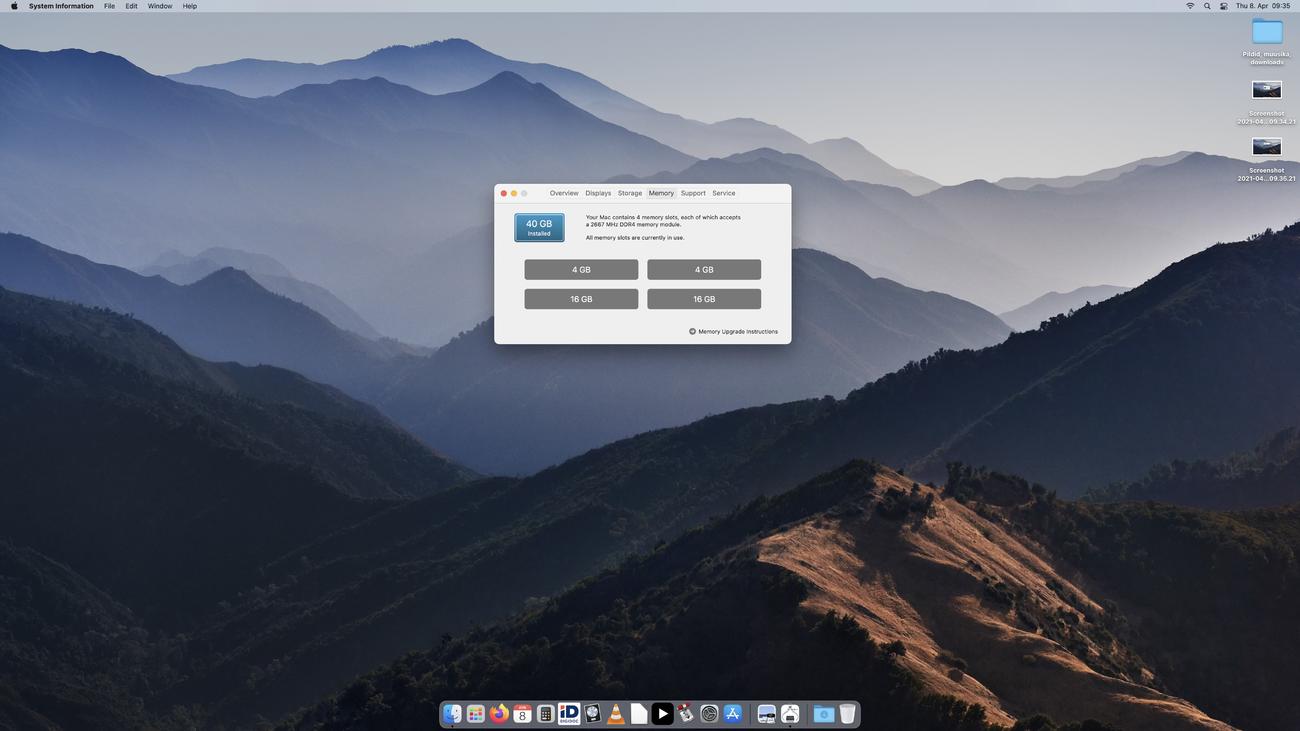Open Launchpad from the dock
The image size is (1300, 731).
(x=476, y=714)
